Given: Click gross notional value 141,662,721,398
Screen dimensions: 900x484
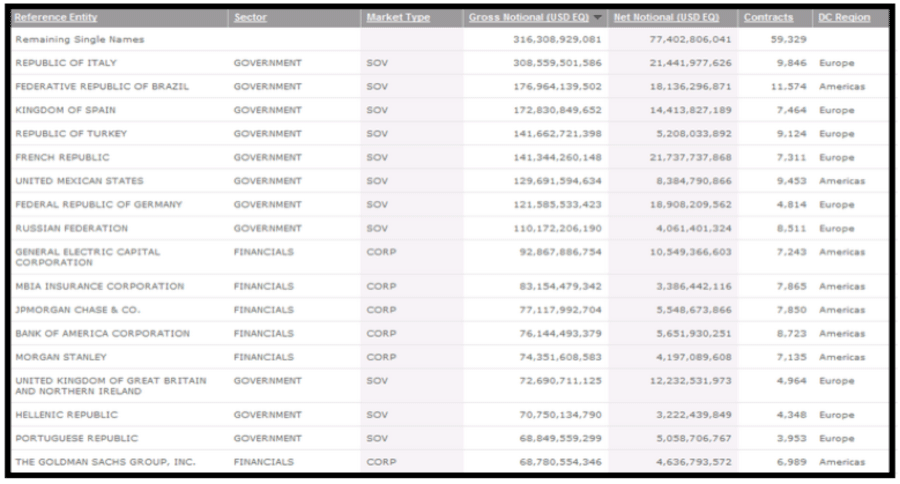Looking at the screenshot, I should tap(557, 134).
